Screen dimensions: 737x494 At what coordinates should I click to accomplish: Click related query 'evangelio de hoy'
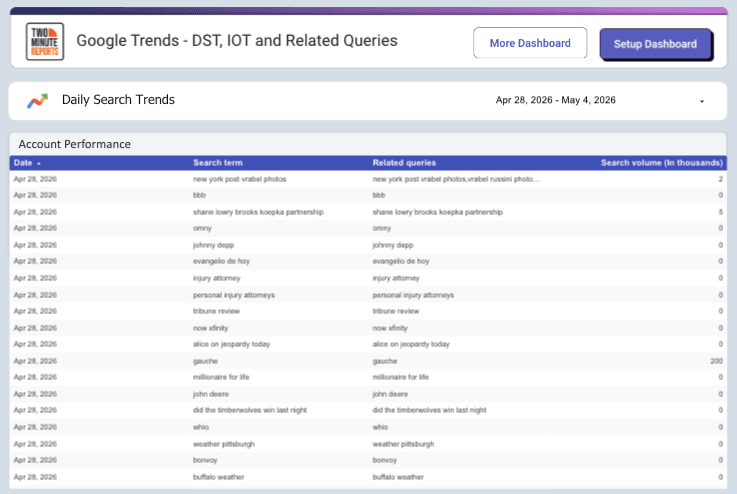tap(401, 261)
